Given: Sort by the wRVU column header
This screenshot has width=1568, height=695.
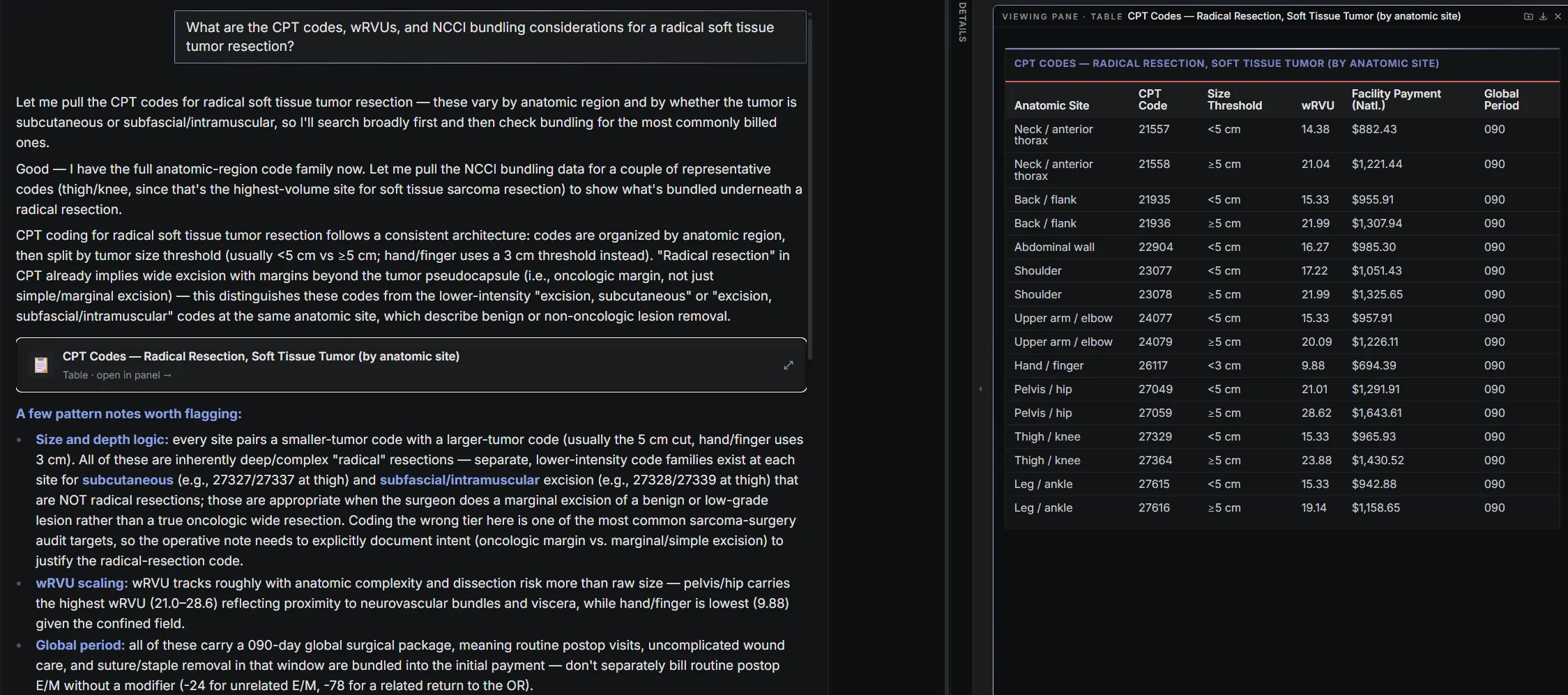Looking at the screenshot, I should tap(1318, 105).
